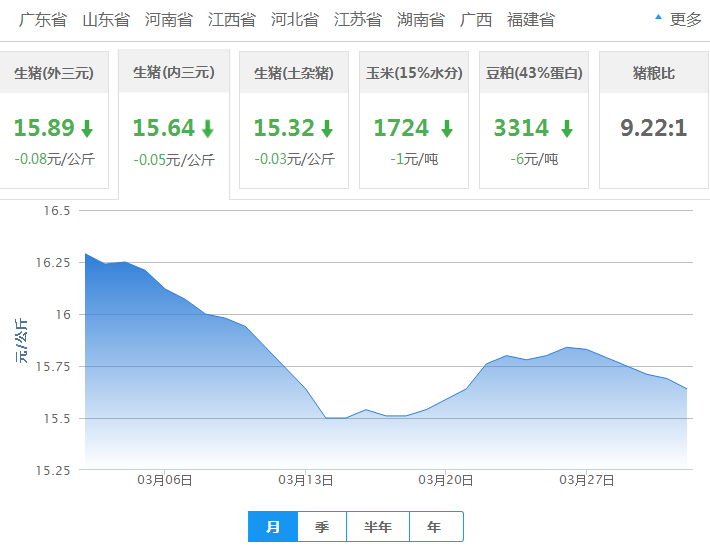The image size is (710, 549).
Task: Select the 月 time range button
Action: tap(273, 526)
